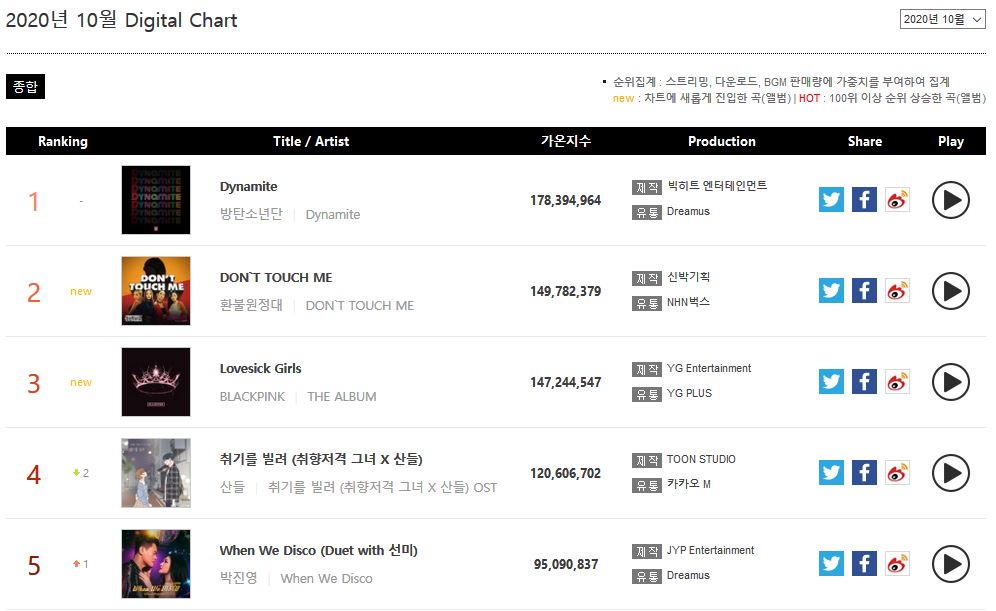The image size is (996, 611).
Task: Select the 종합 chart tab
Action: pyautogui.click(x=25, y=87)
